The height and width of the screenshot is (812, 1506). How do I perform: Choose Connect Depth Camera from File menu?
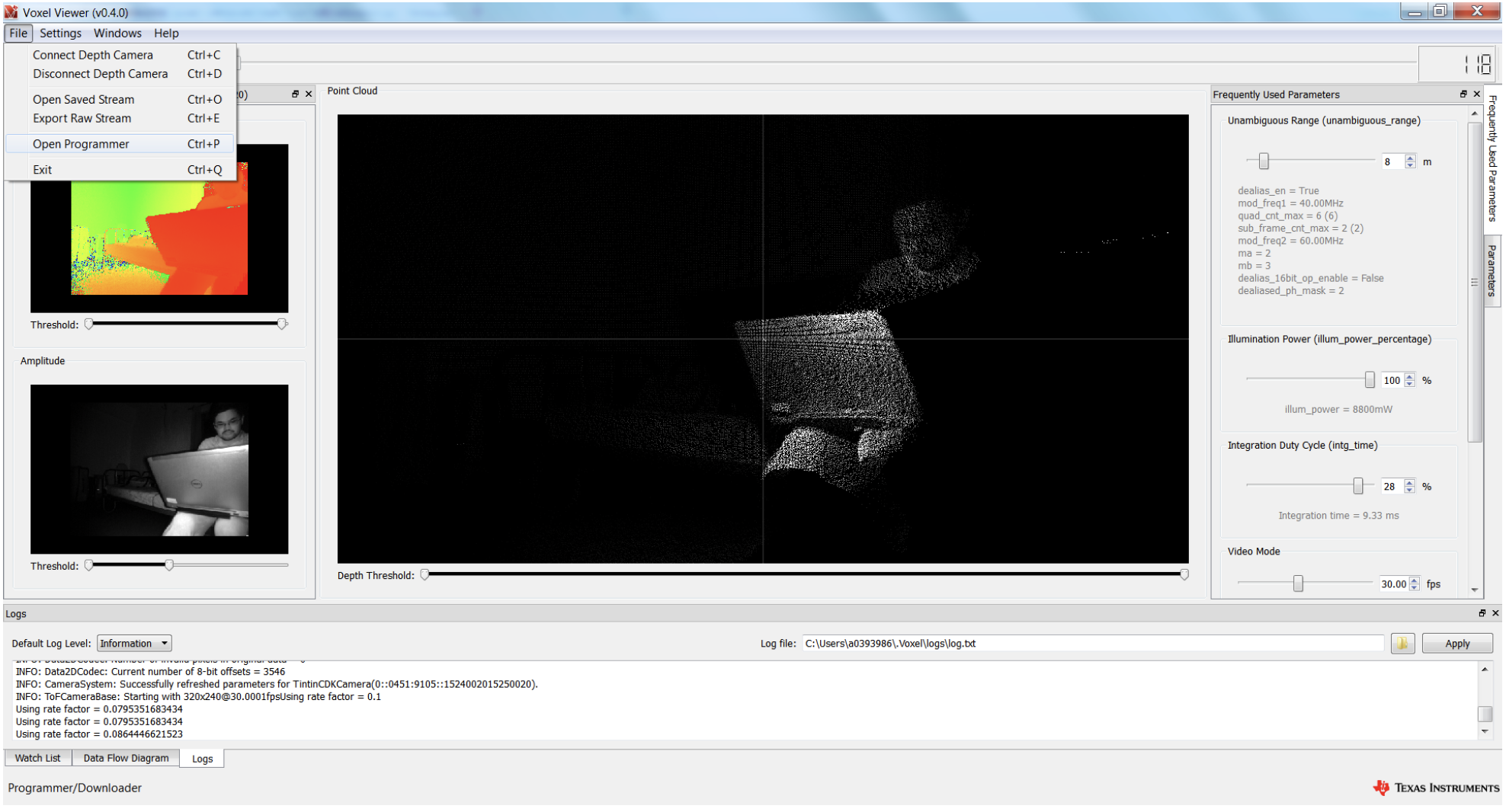120,55
